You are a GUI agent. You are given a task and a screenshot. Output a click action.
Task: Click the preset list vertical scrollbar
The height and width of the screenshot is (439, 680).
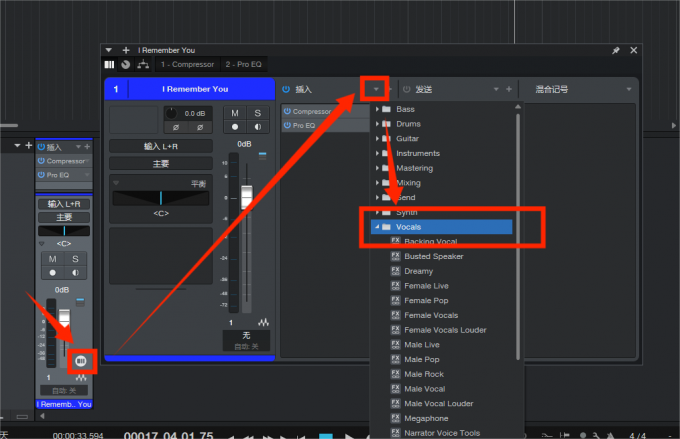click(518, 236)
